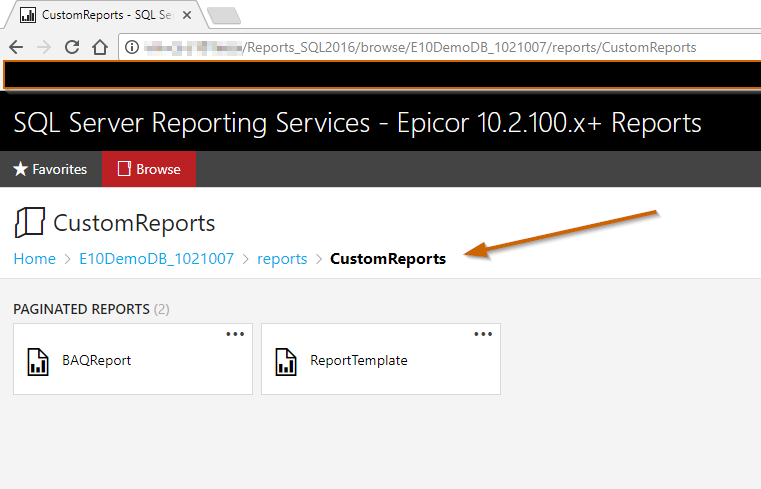The image size is (761, 489).
Task: Select the CustomReports browser tab
Action: point(106,15)
